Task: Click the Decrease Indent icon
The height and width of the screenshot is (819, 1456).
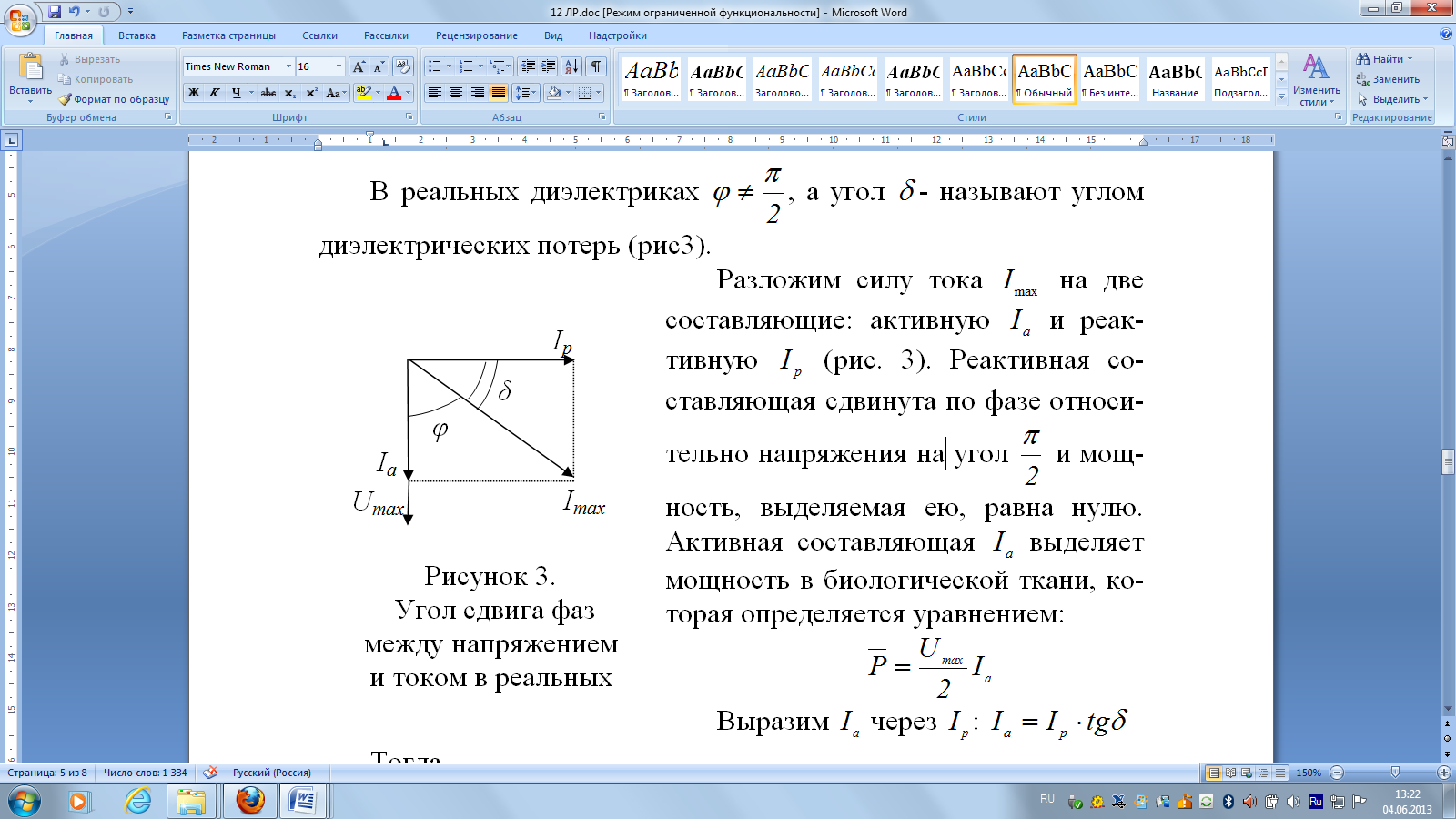Action: coord(528,66)
